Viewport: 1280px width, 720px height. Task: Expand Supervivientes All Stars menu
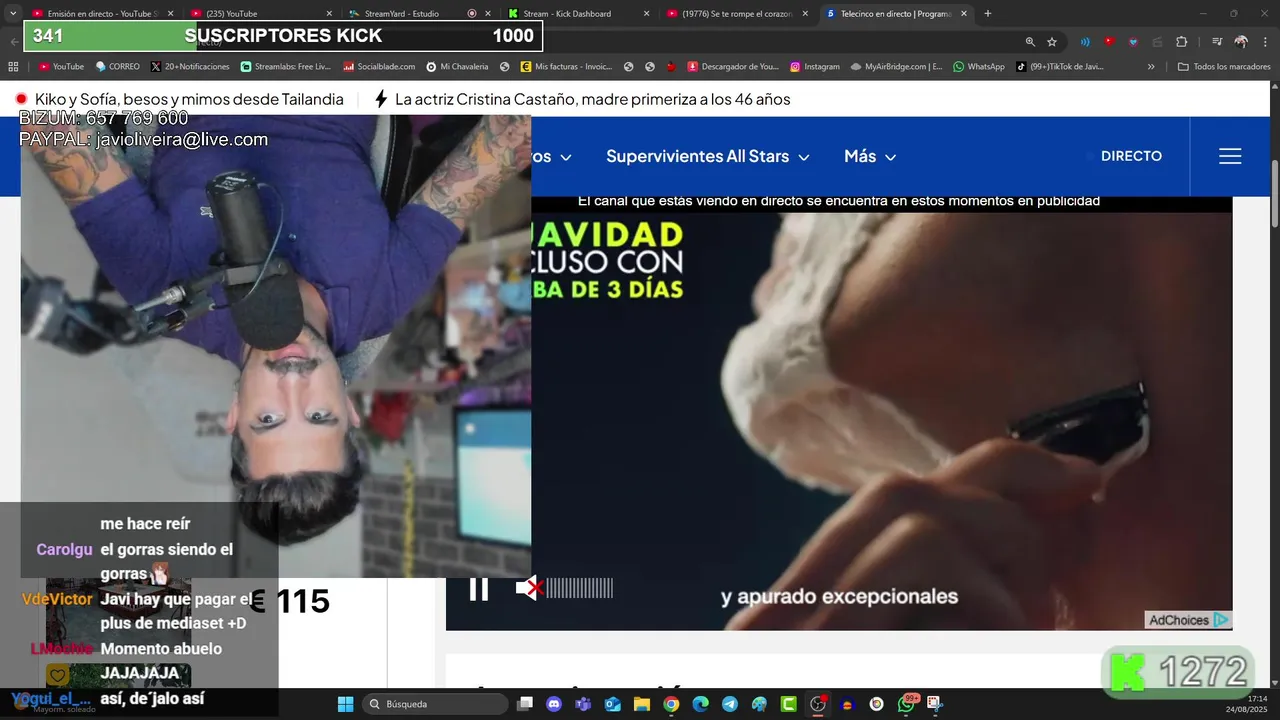(x=707, y=156)
